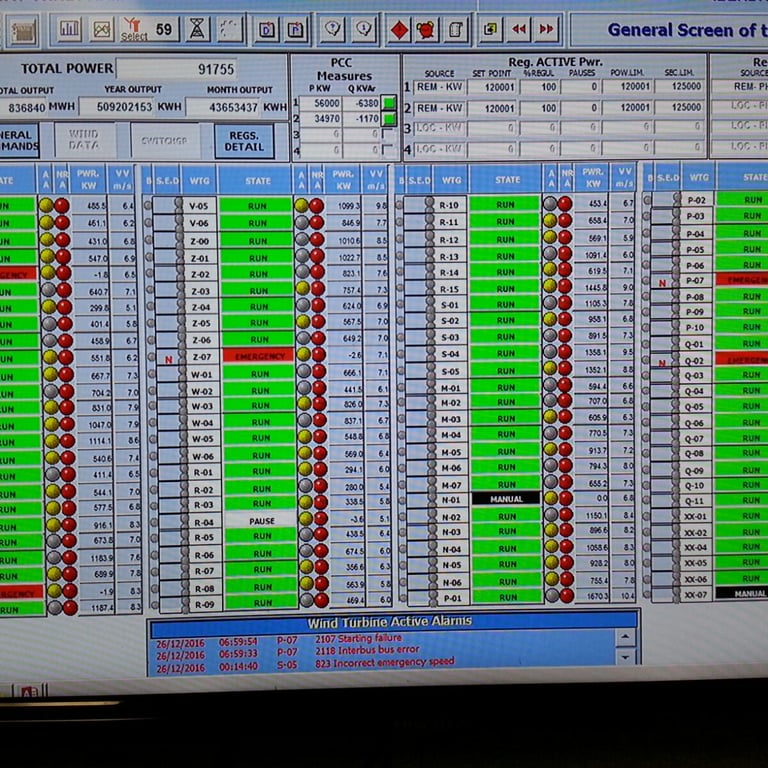Click the red diamond warning icon

(x=399, y=30)
